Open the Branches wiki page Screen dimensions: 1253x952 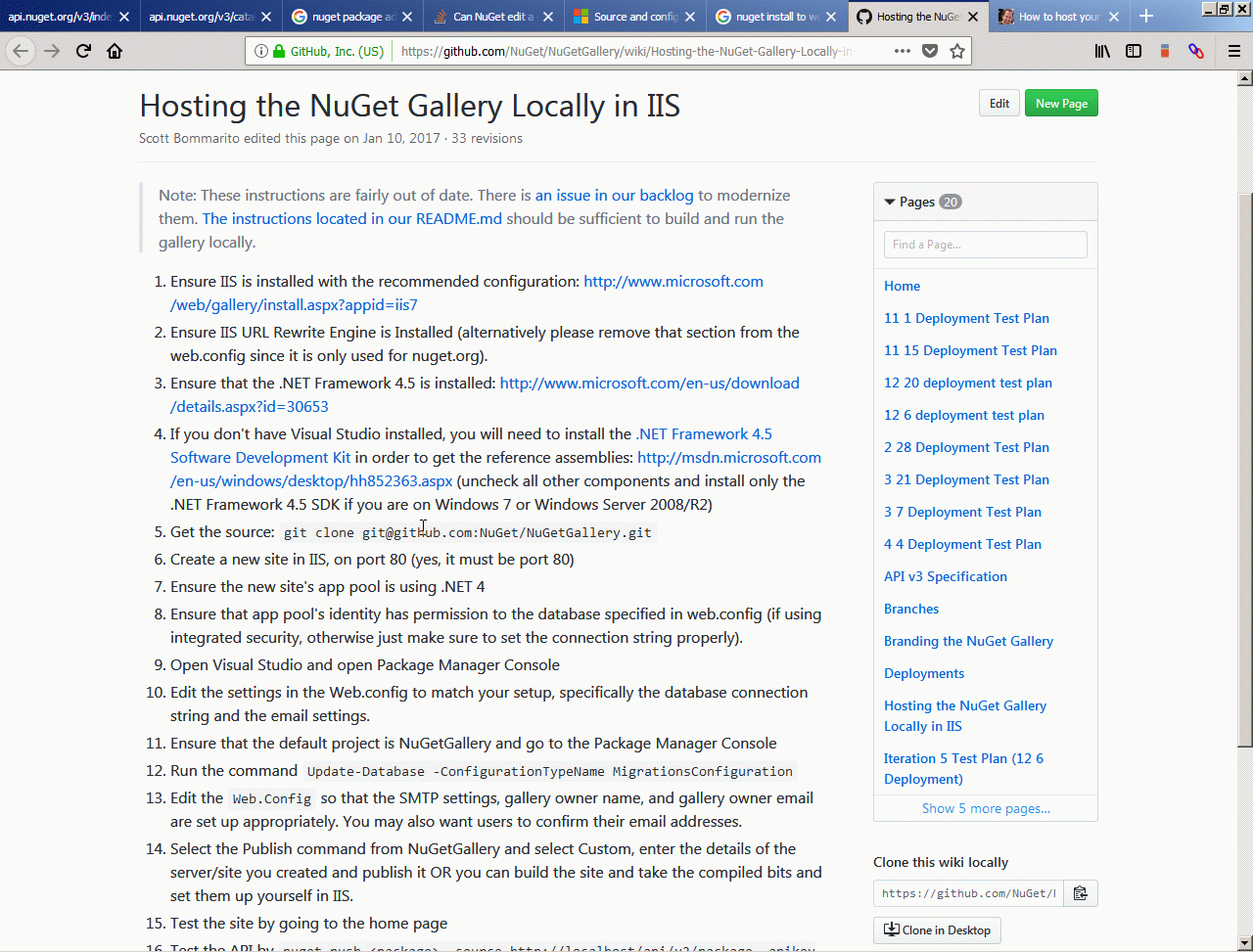click(911, 609)
